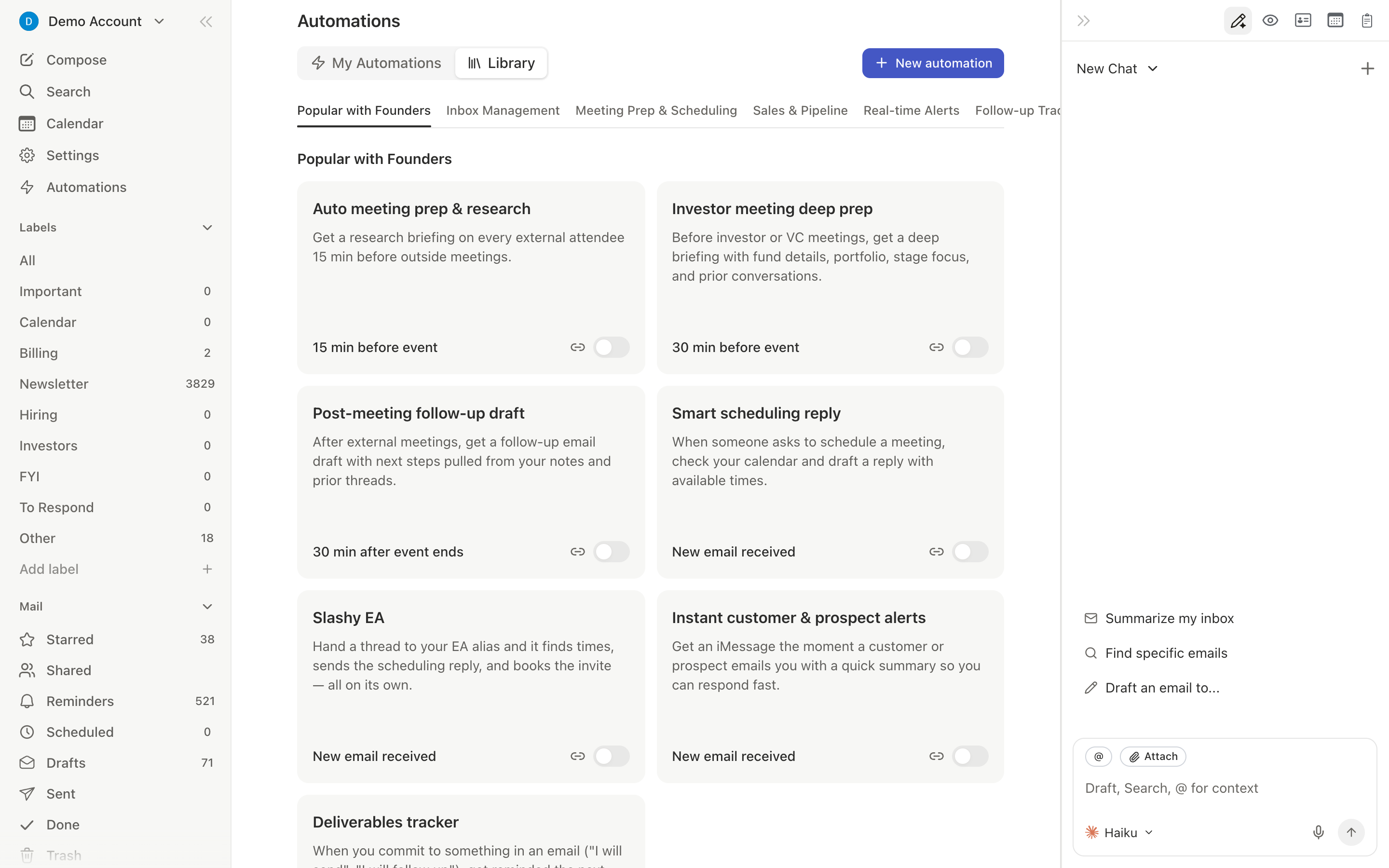Click the eye icon in chat panel toolbar
Screen dimensions: 1389x868
pos(1270,21)
